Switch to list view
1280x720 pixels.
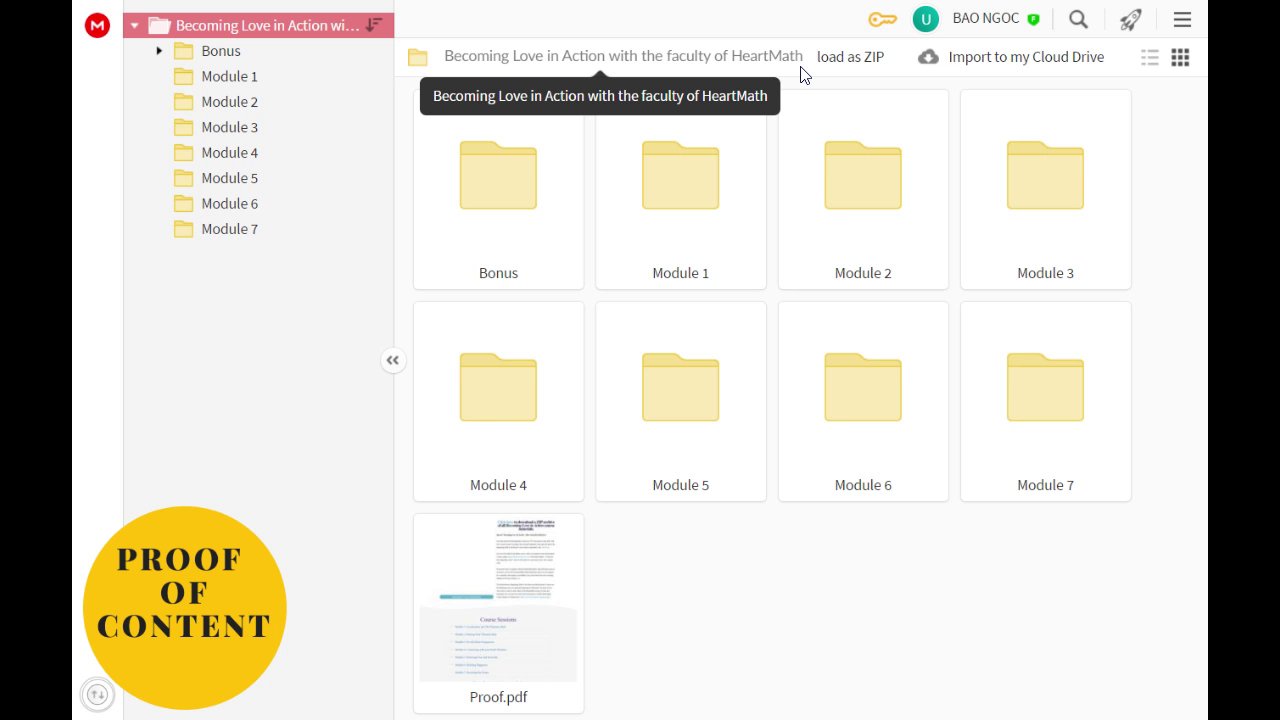(1150, 57)
